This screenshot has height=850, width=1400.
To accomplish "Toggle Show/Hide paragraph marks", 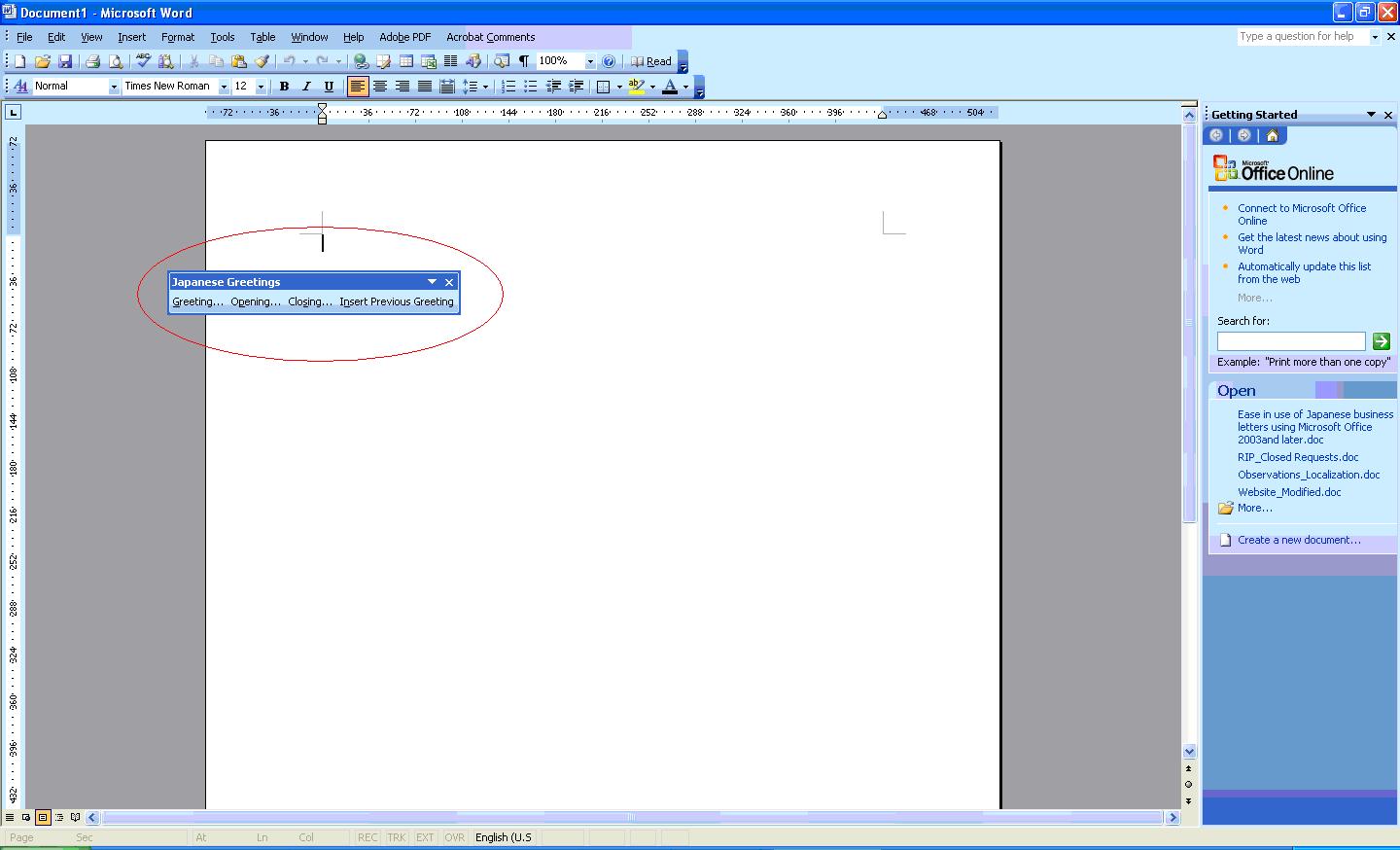I will (x=524, y=61).
